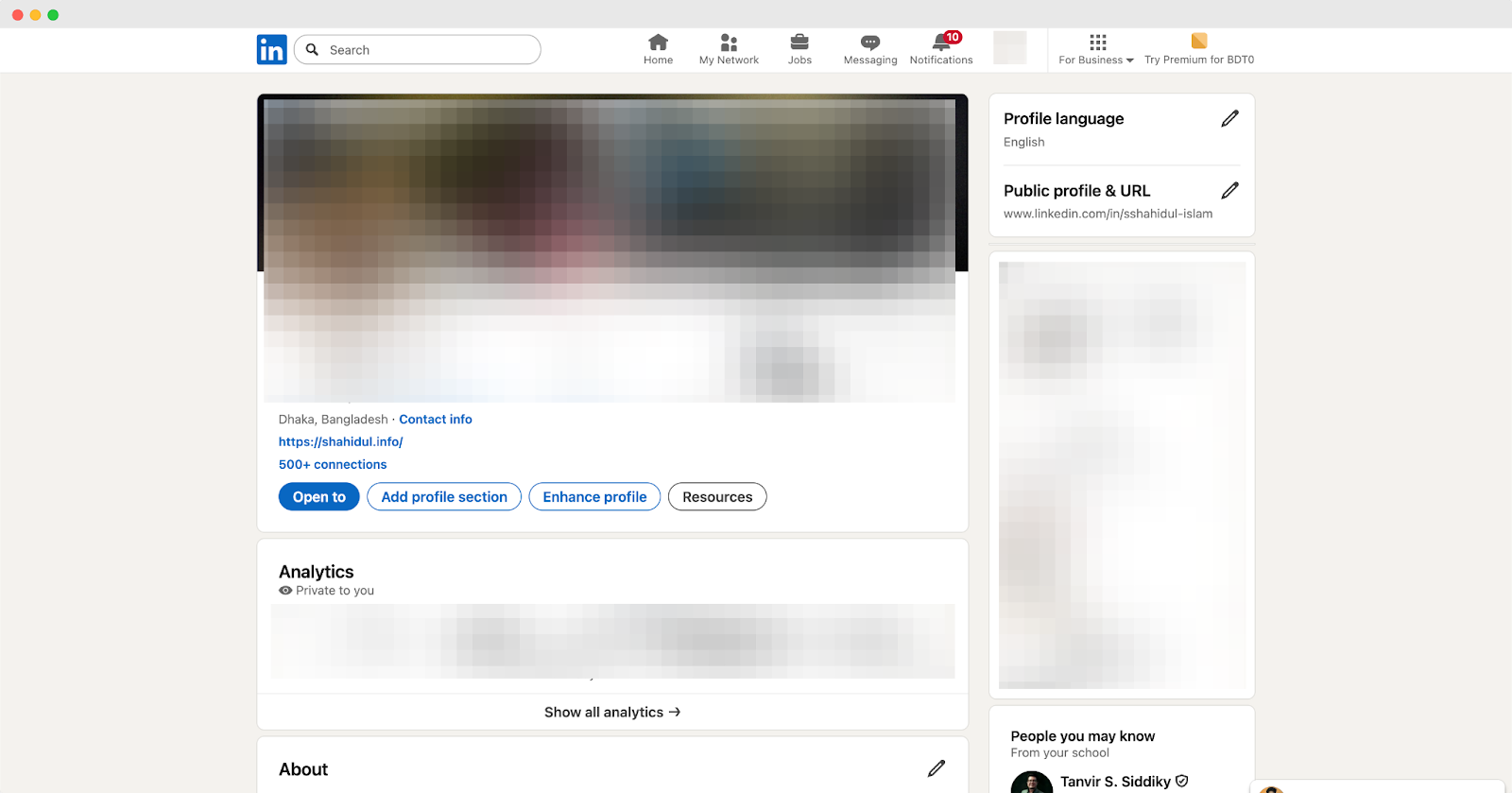View 500+ connections link
The image size is (1512, 793).
point(333,464)
